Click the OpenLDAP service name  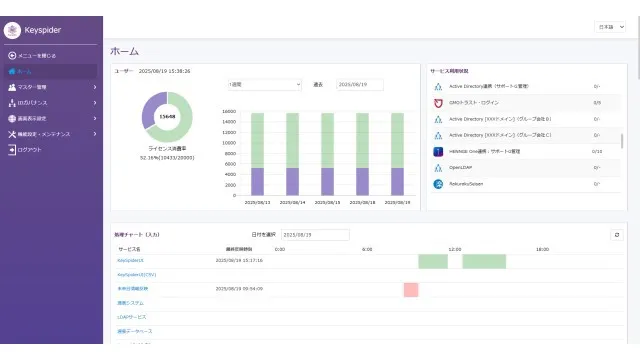coord(460,168)
